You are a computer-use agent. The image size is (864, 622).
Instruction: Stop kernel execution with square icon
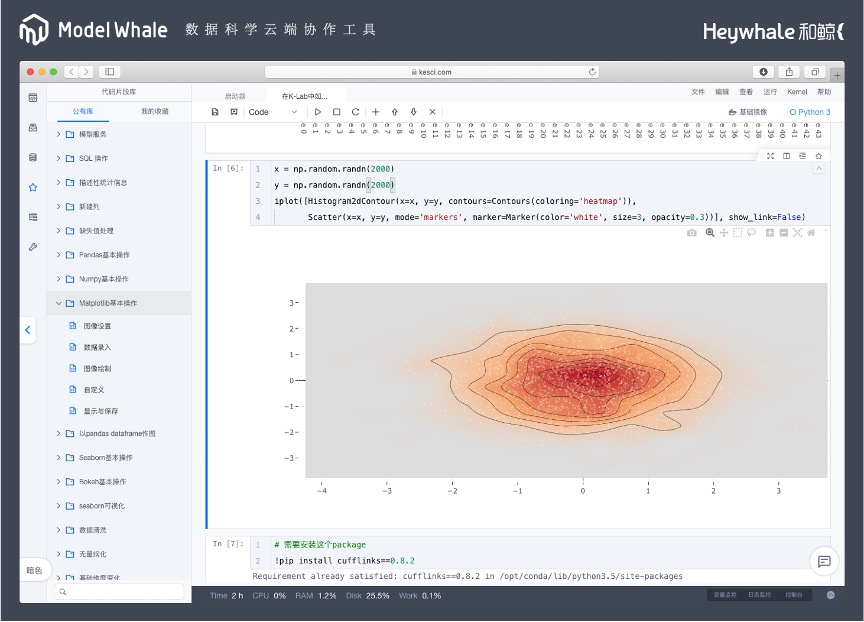(x=337, y=112)
